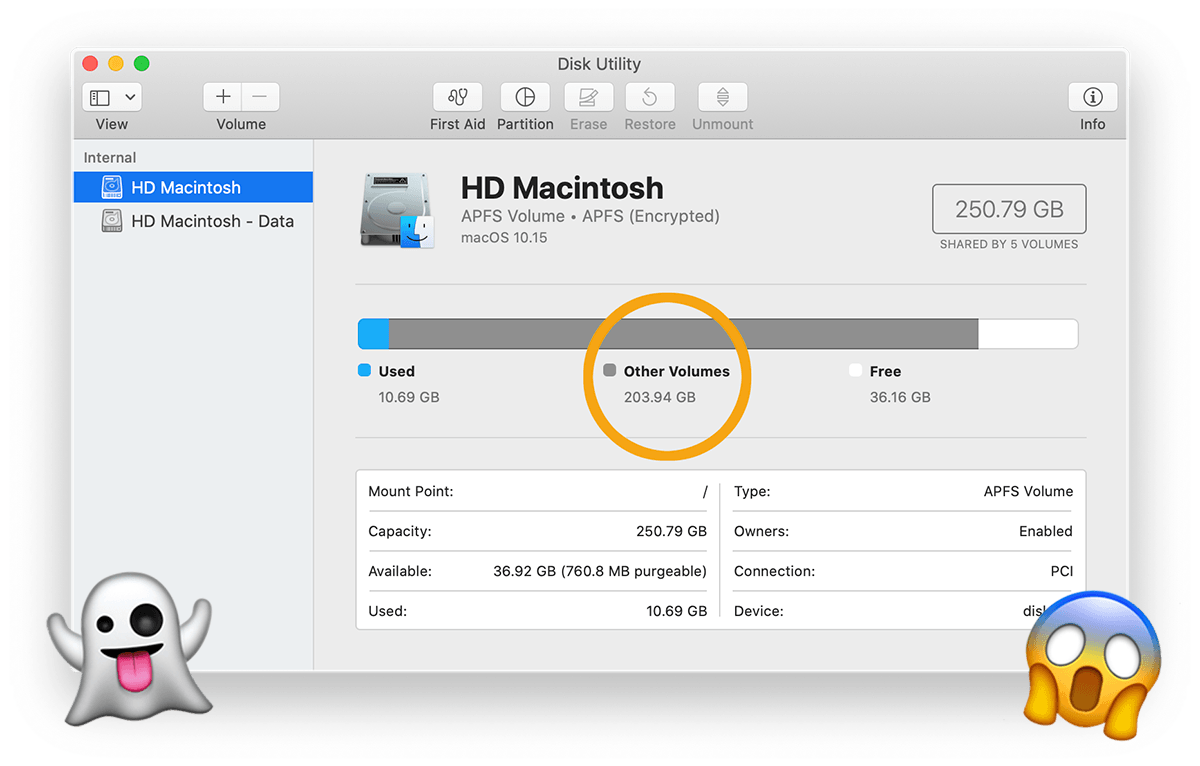
Task: Click the HD Macintosh volume title
Action: click(562, 188)
